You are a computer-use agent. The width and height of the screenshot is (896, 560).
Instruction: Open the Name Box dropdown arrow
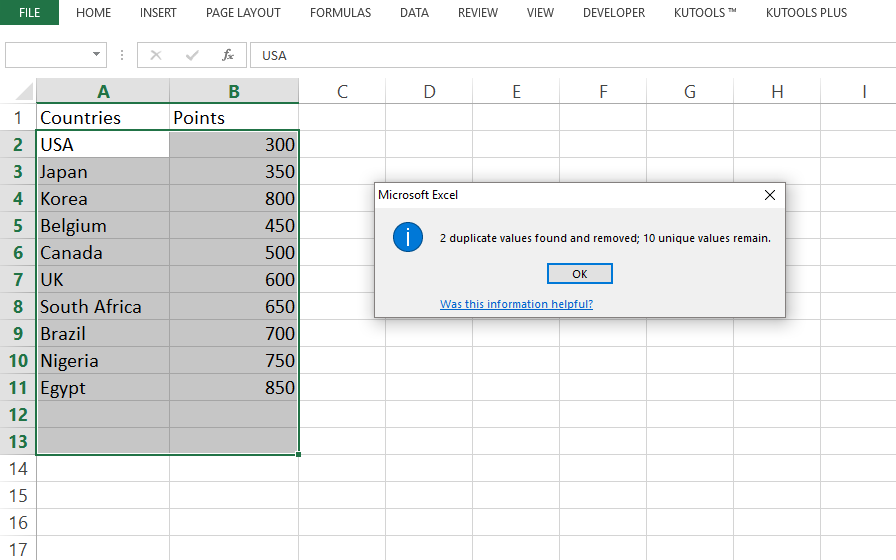click(x=96, y=55)
